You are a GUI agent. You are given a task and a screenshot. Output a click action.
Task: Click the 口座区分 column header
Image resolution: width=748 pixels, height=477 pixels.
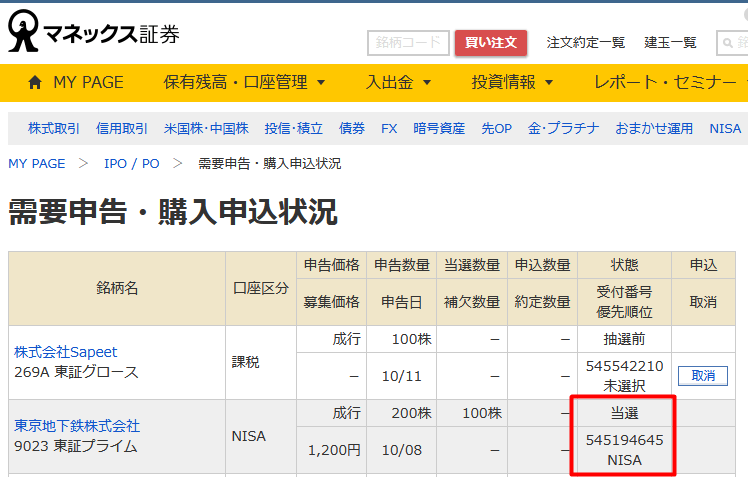coord(261,288)
